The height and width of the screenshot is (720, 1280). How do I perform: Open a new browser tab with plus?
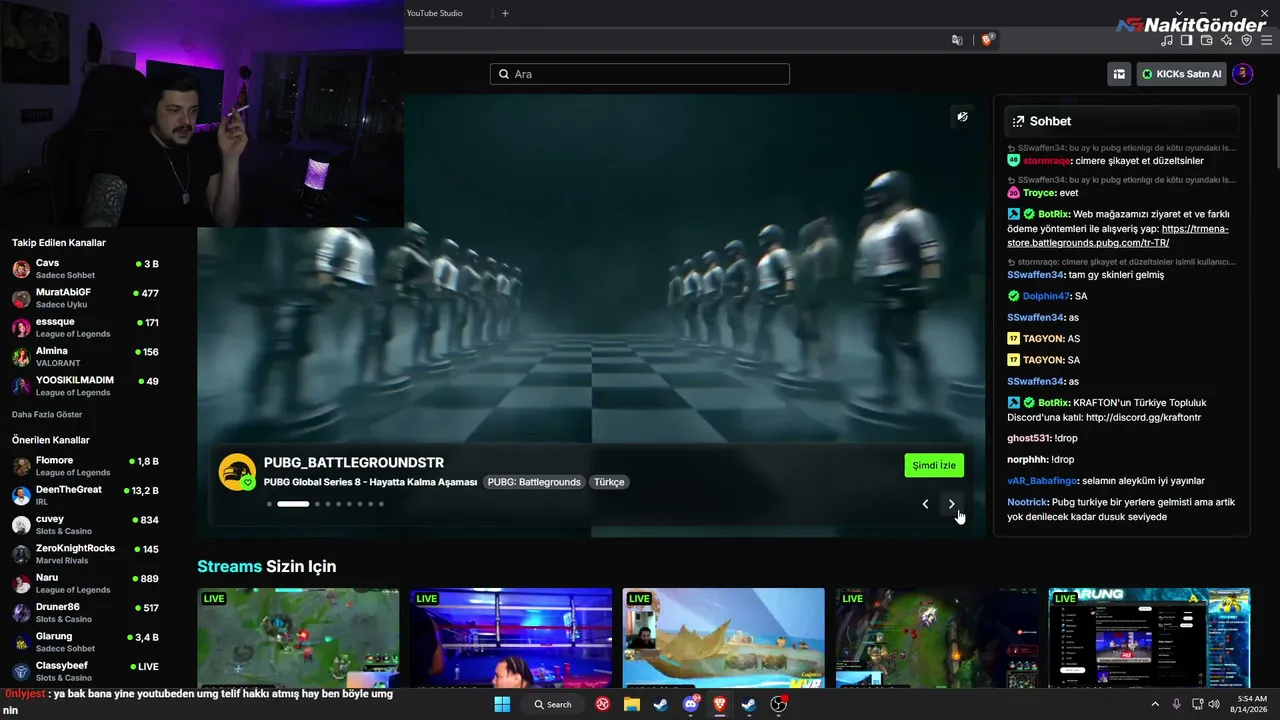505,13
